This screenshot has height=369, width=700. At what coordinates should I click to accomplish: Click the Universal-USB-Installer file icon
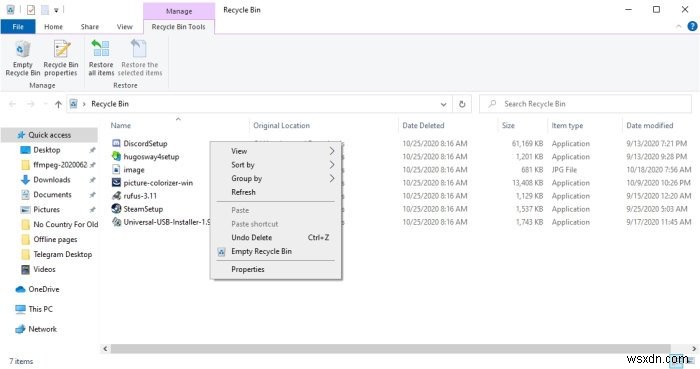pyautogui.click(x=116, y=222)
